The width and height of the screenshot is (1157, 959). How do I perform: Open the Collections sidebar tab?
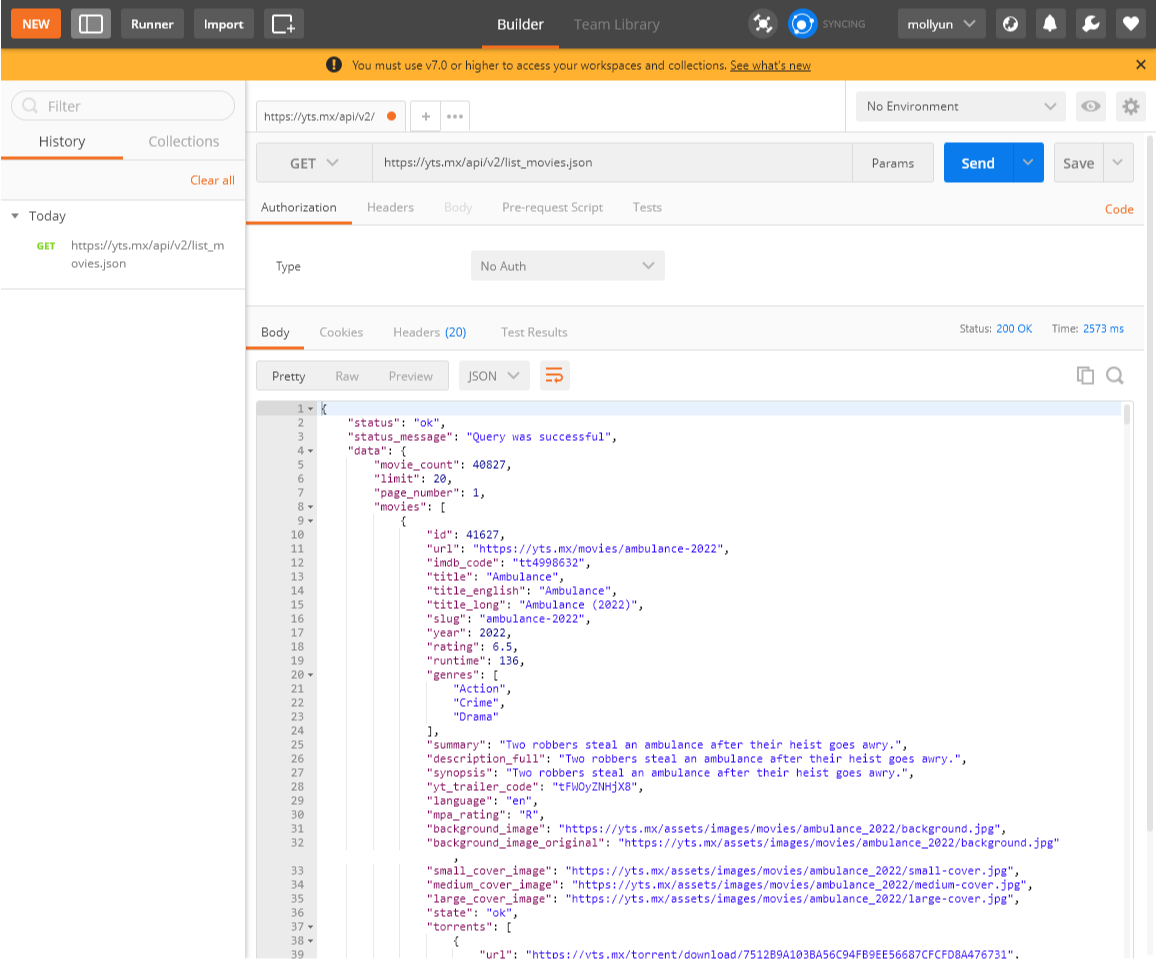tap(184, 142)
